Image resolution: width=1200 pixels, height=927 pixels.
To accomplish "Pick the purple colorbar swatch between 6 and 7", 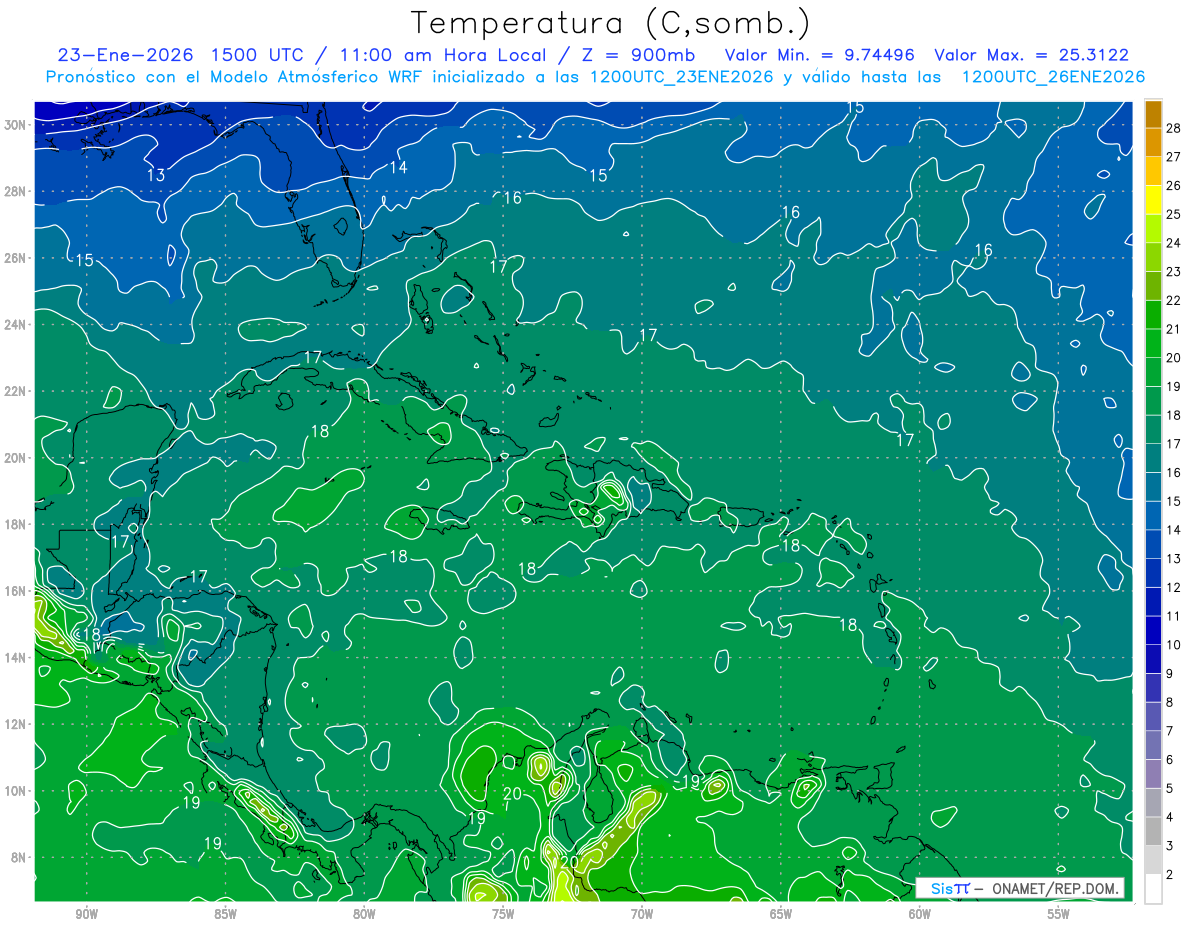I will 1153,745.
